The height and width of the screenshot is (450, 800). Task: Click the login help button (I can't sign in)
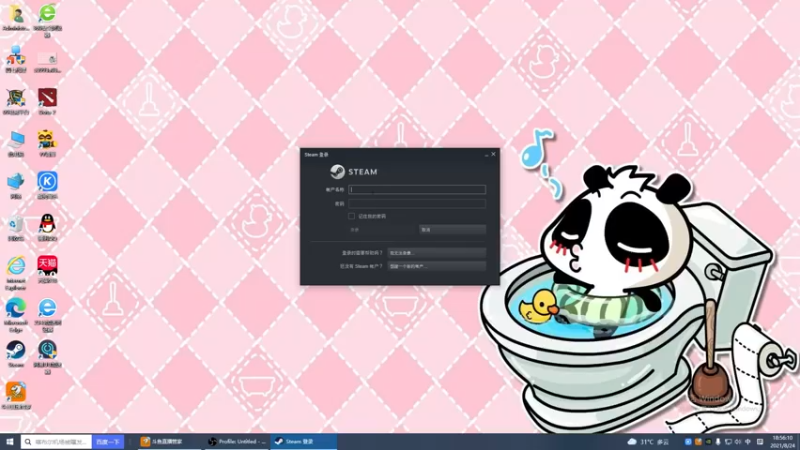436,253
